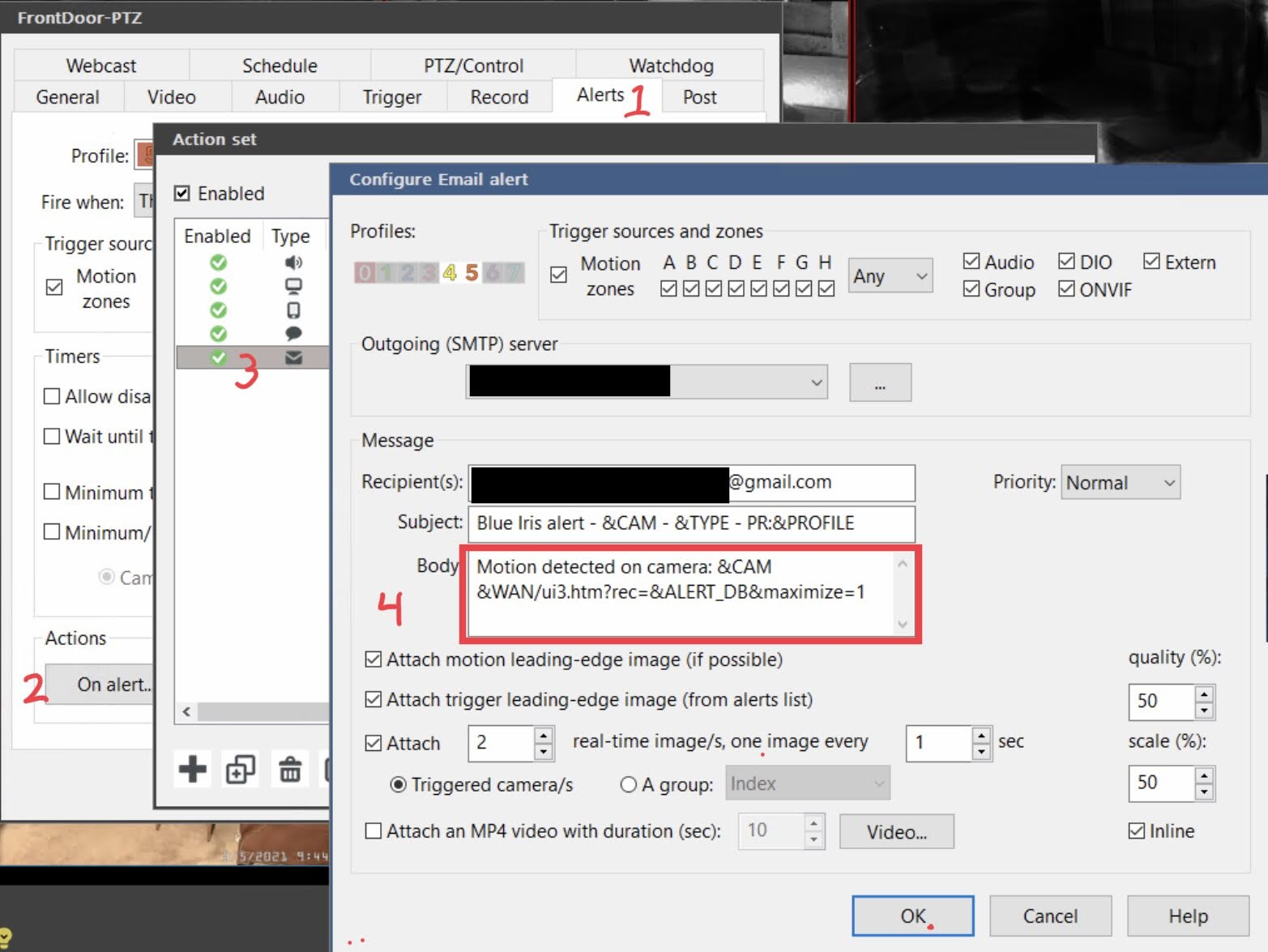Image resolution: width=1268 pixels, height=952 pixels.
Task: Open the Trigger tab
Action: [x=392, y=97]
